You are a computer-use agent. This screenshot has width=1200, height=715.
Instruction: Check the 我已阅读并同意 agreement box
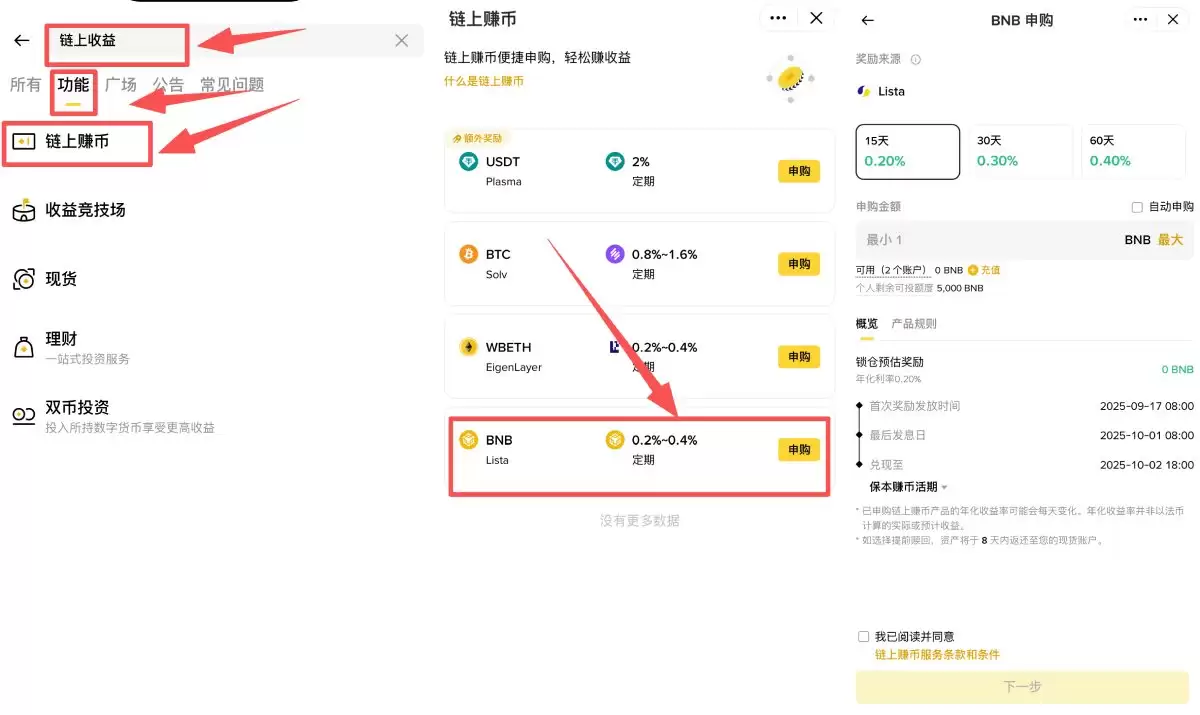pyautogui.click(x=863, y=636)
